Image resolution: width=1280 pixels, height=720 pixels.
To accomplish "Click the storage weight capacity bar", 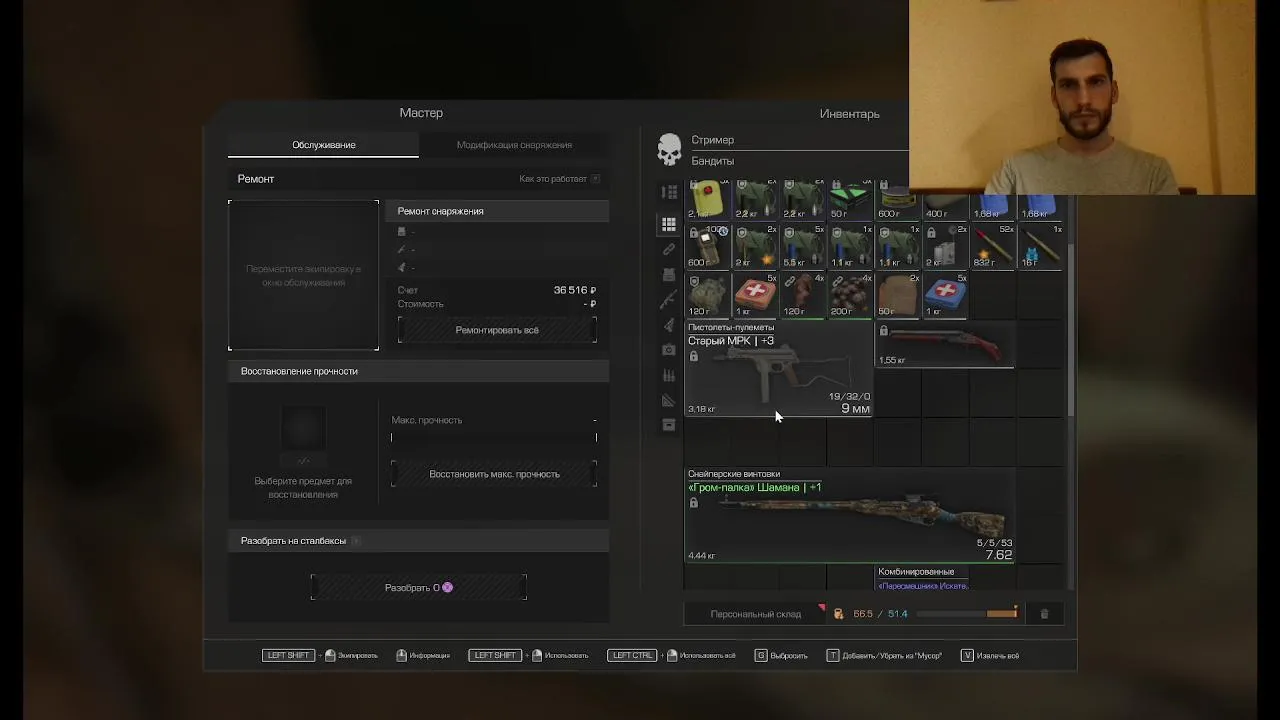I will point(967,614).
